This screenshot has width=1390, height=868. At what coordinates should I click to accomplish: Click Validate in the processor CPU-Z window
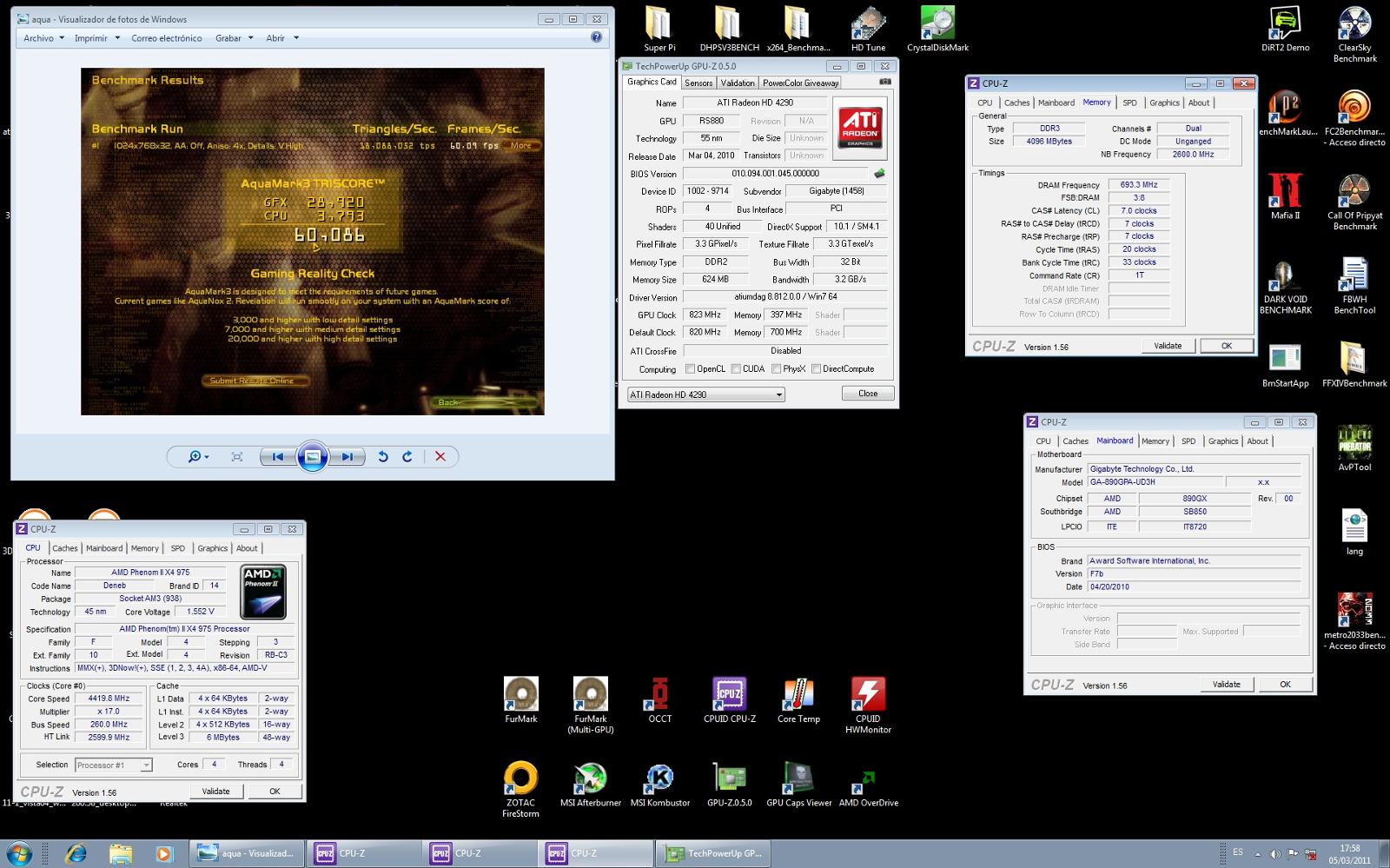click(x=215, y=792)
